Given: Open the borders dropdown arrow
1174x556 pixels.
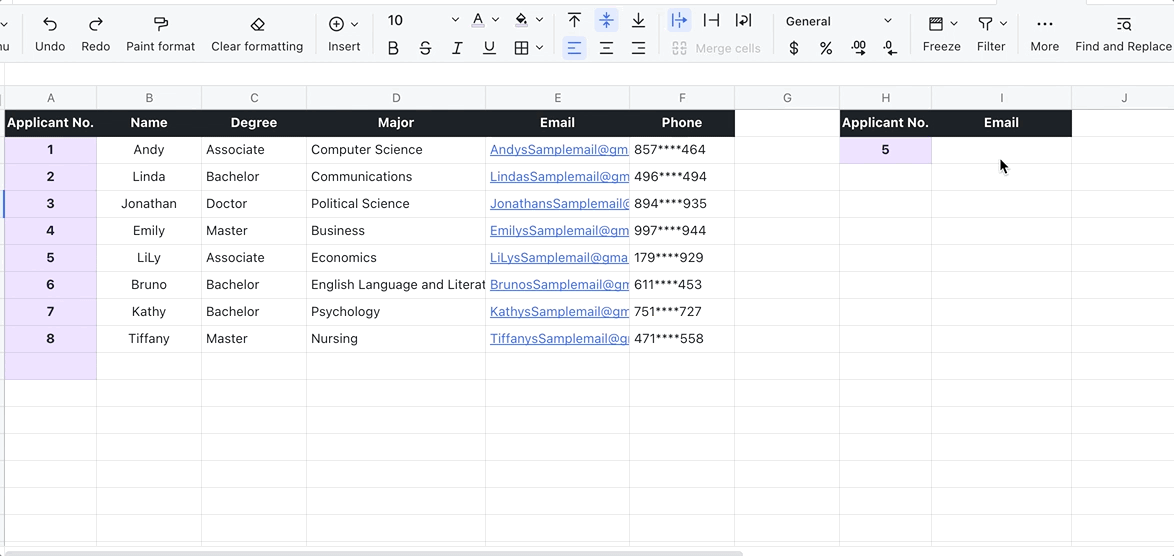Looking at the screenshot, I should tap(540, 48).
